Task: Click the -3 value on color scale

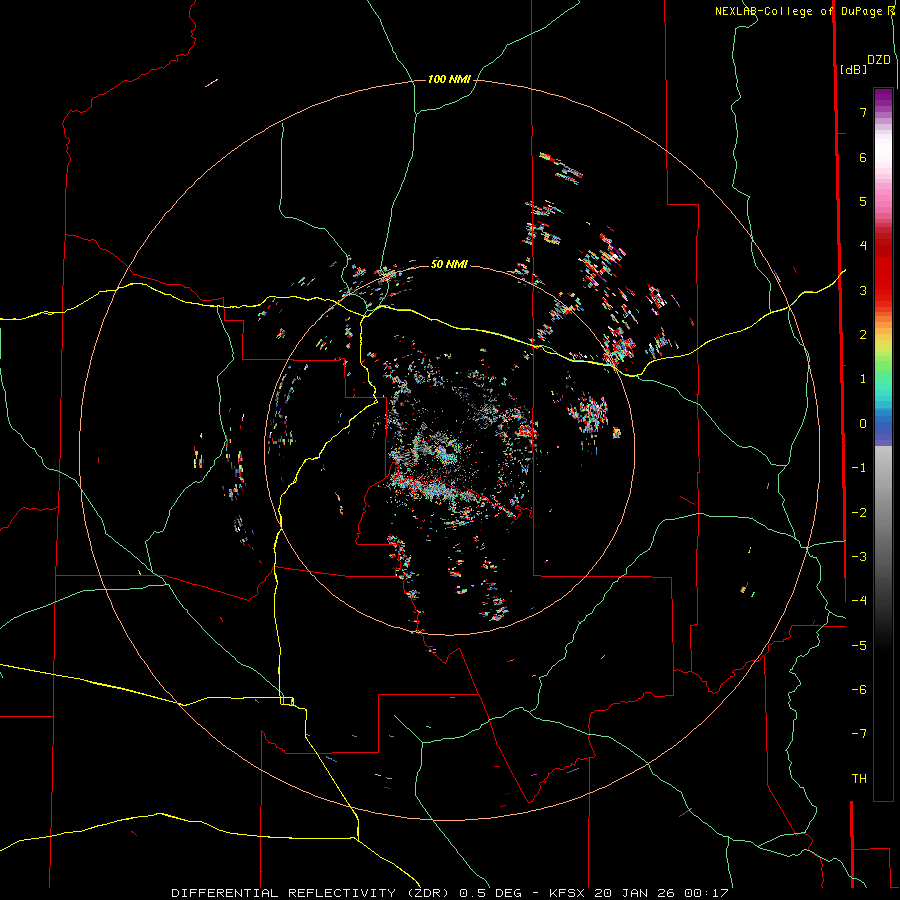Action: pos(859,556)
